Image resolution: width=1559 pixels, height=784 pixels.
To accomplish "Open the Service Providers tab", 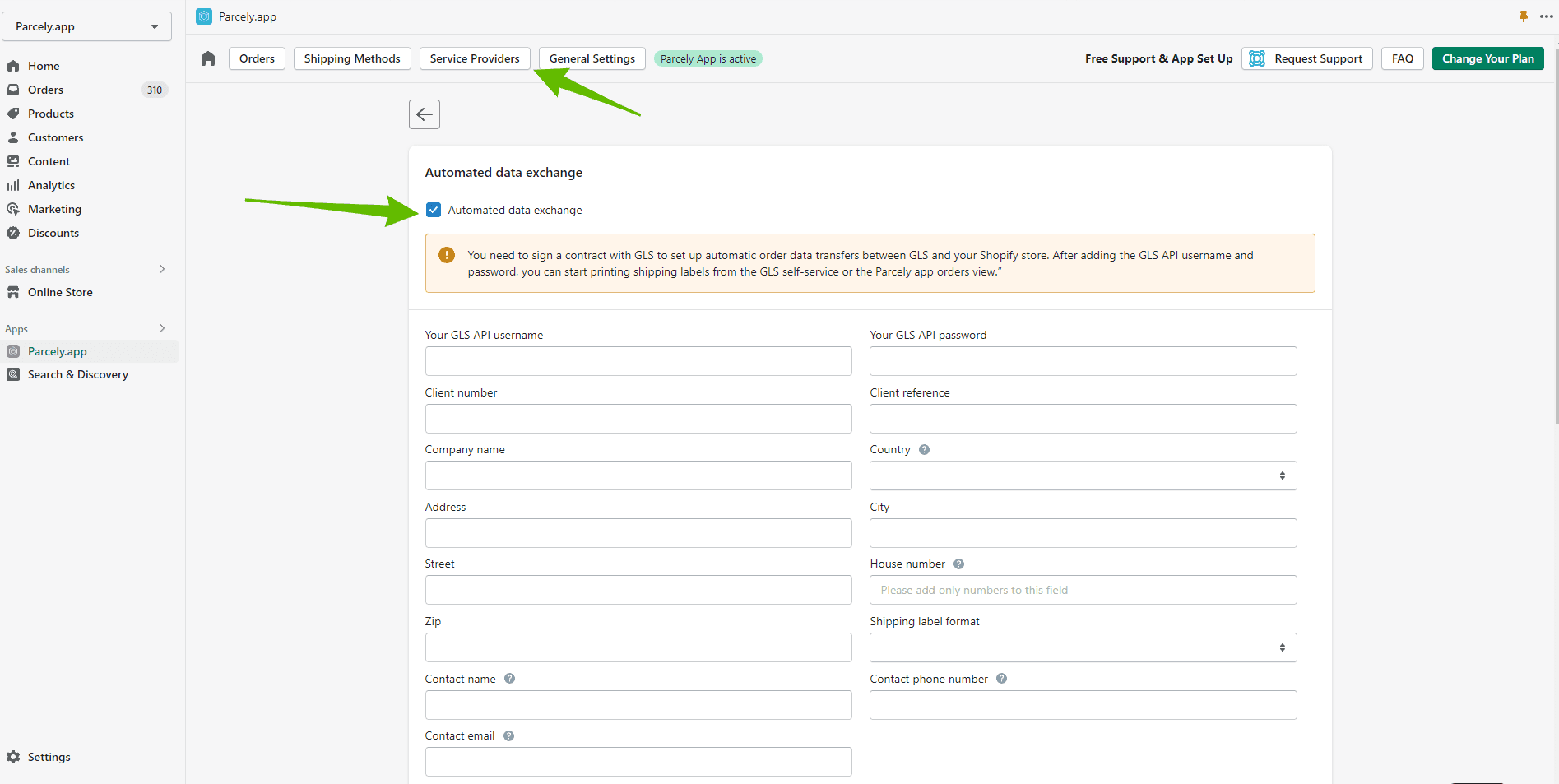I will 475,58.
